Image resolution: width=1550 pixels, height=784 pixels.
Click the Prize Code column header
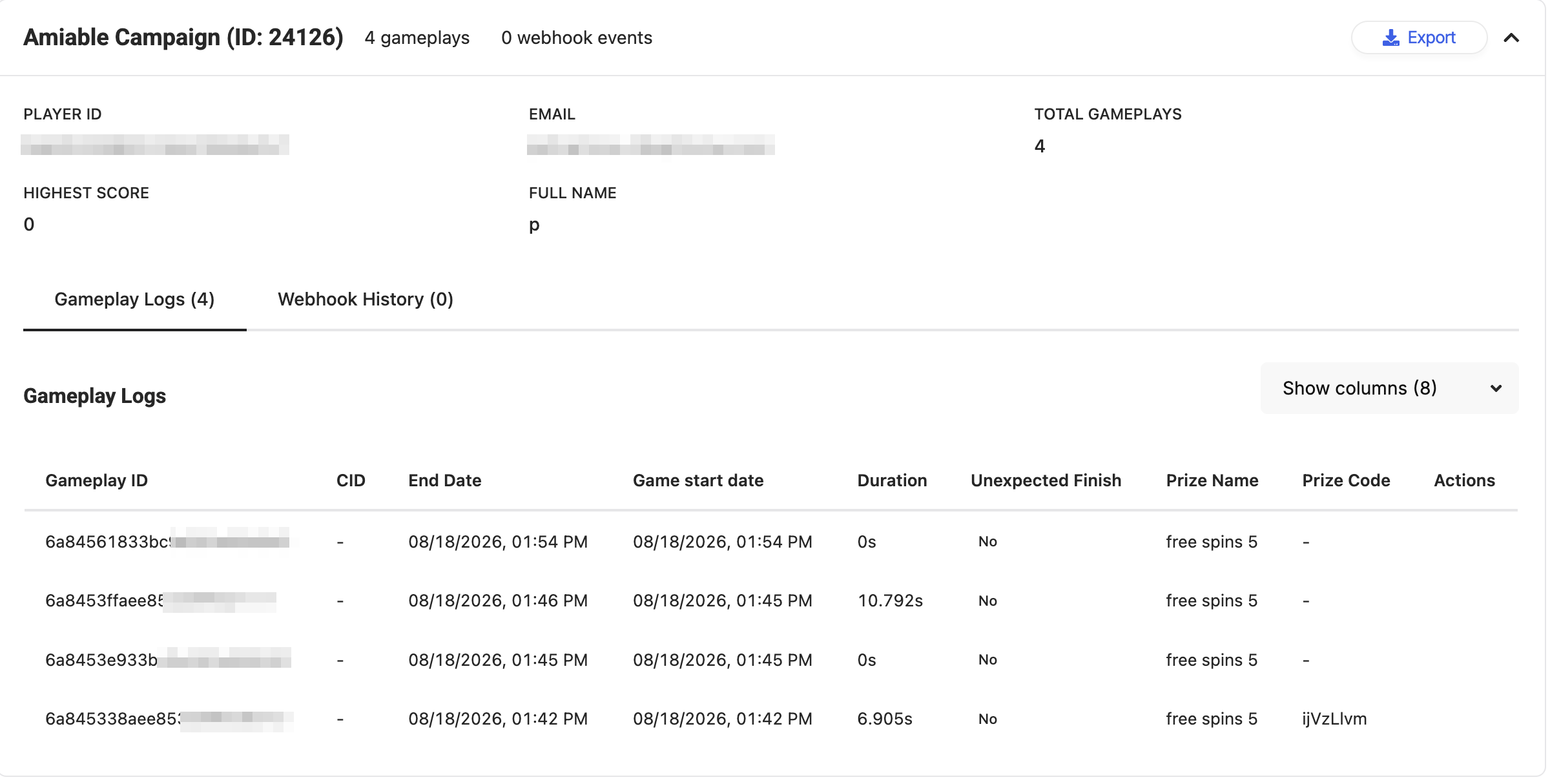pos(1346,480)
